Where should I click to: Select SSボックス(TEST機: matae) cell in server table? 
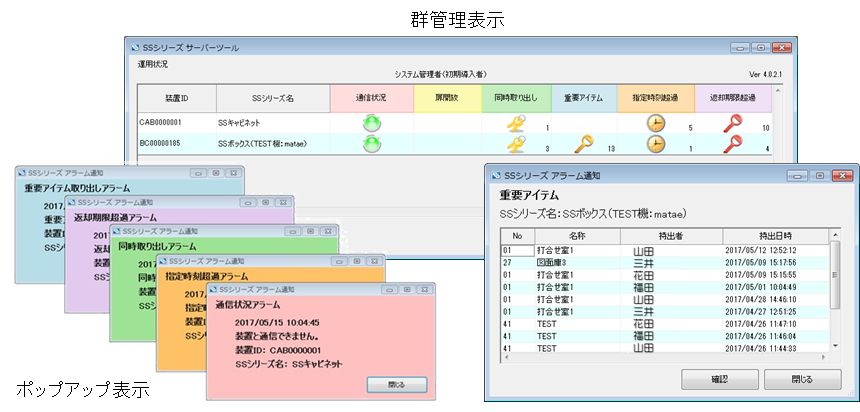273,144
